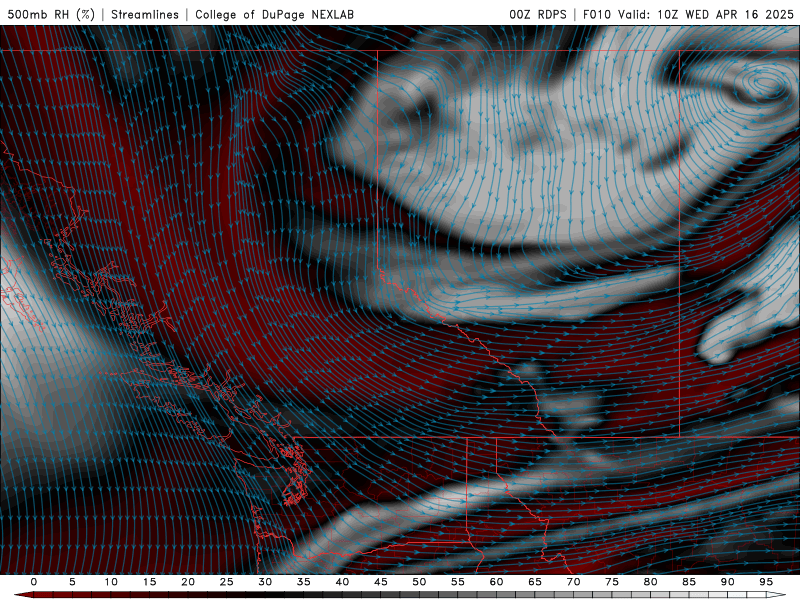The height and width of the screenshot is (600, 800).
Task: Click the "80" label on the color scale
Action: (x=650, y=582)
